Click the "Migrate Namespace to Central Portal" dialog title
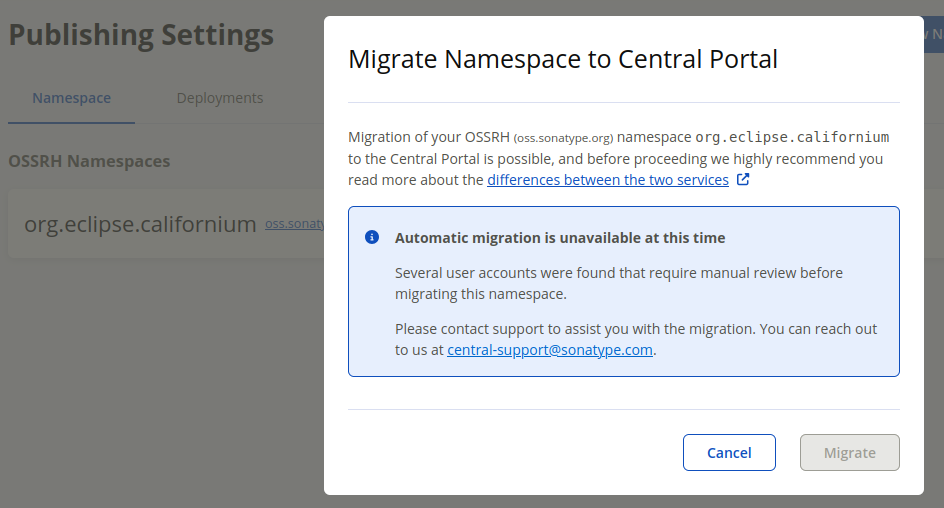The width and height of the screenshot is (944, 508). 562,59
